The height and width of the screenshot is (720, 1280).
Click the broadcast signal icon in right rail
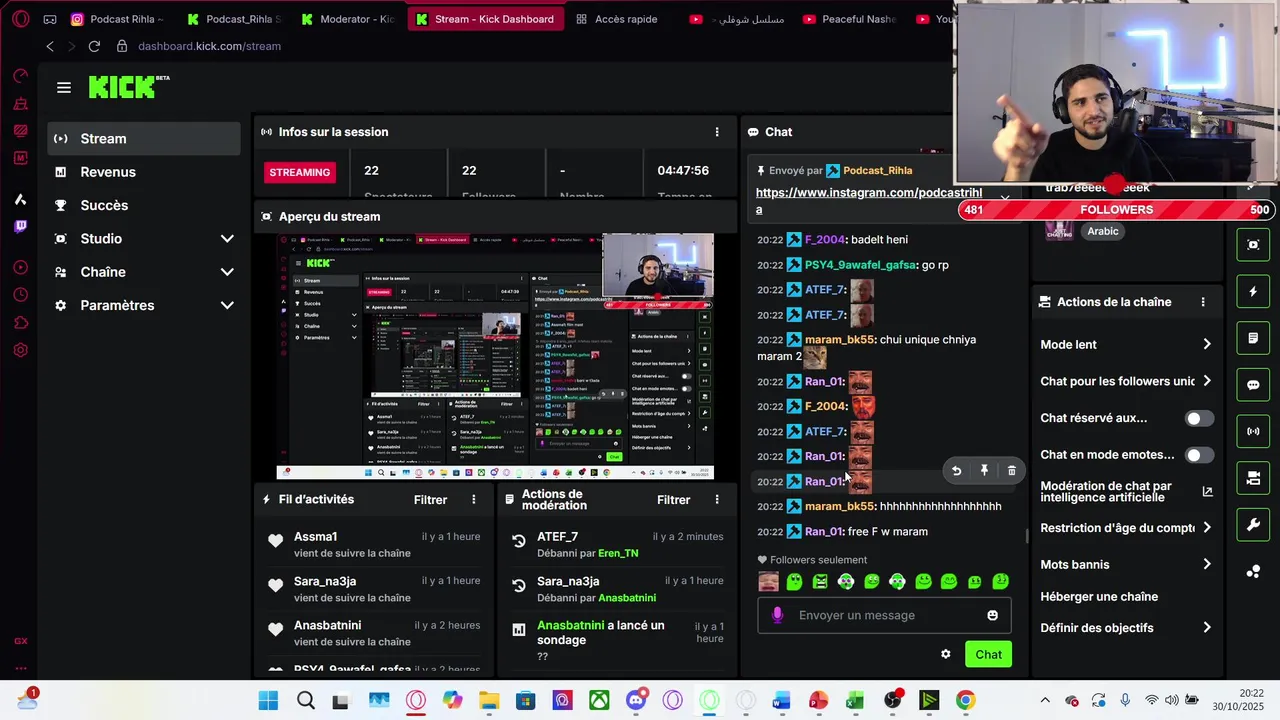(1253, 432)
